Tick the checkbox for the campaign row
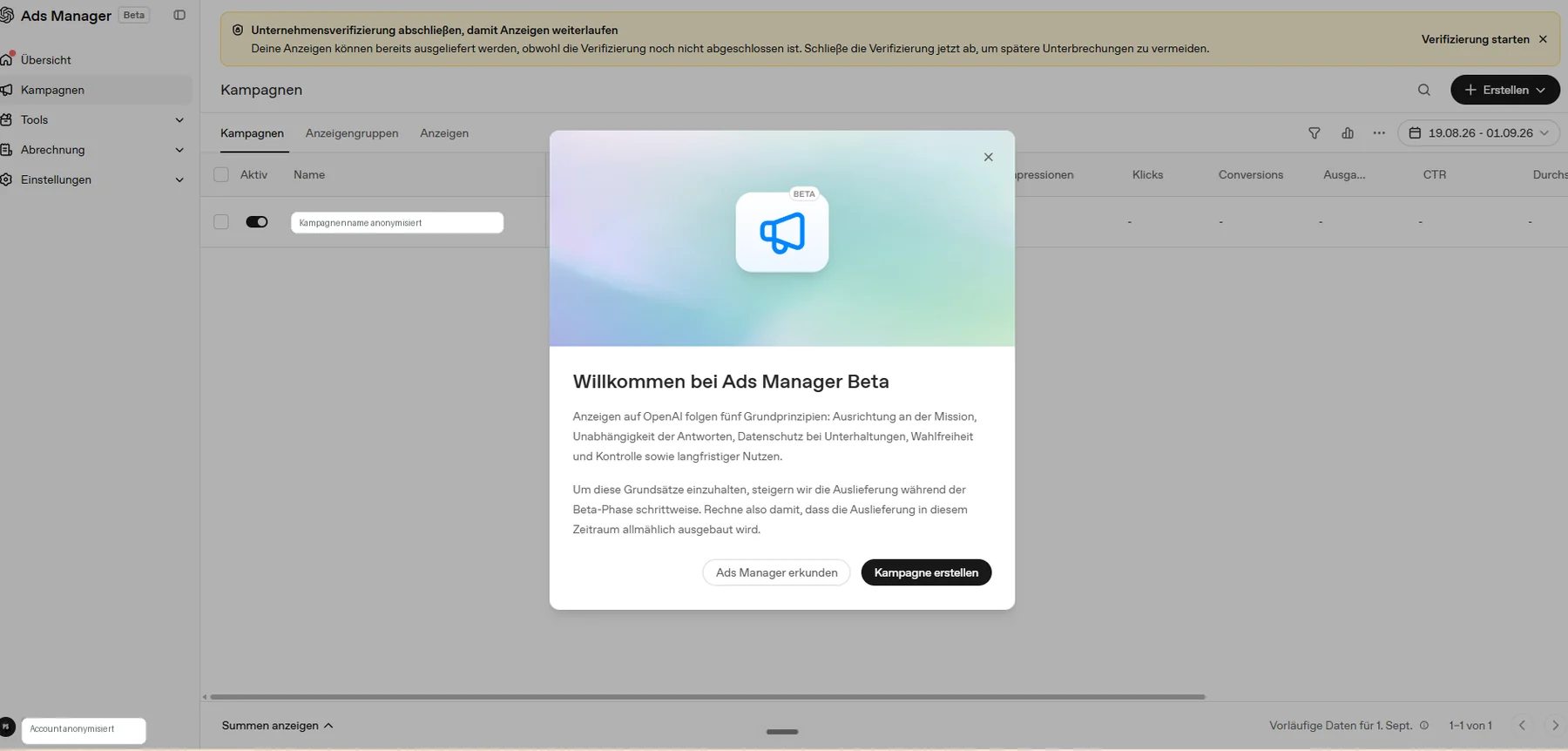This screenshot has height=751, width=1568. 221,222
